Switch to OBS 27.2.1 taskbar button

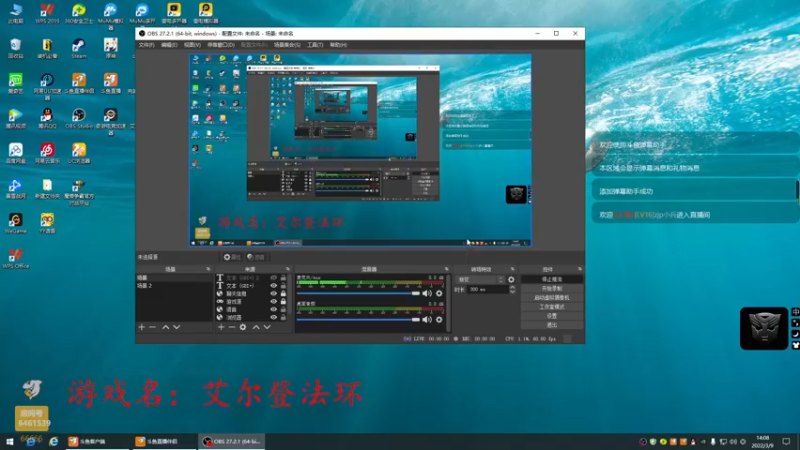(x=232, y=441)
